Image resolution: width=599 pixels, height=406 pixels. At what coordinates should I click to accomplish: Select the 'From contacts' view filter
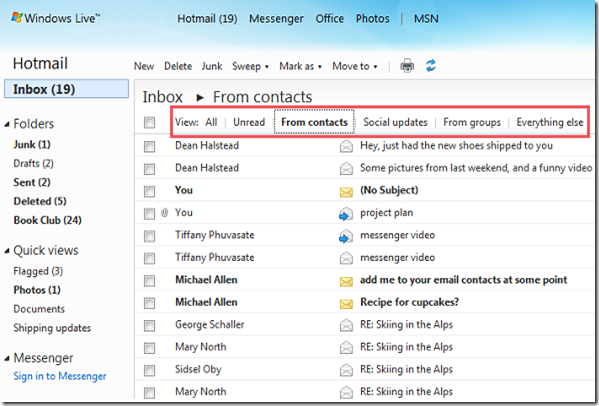pos(314,122)
